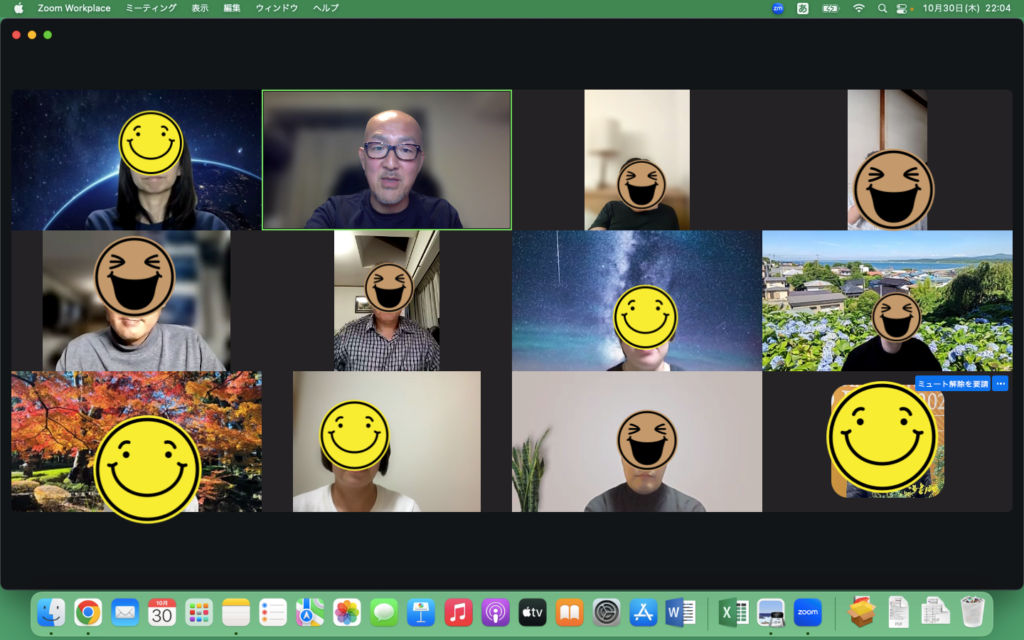Open the 表示 menu in the menu bar
This screenshot has width=1024, height=640.
pyautogui.click(x=200, y=8)
